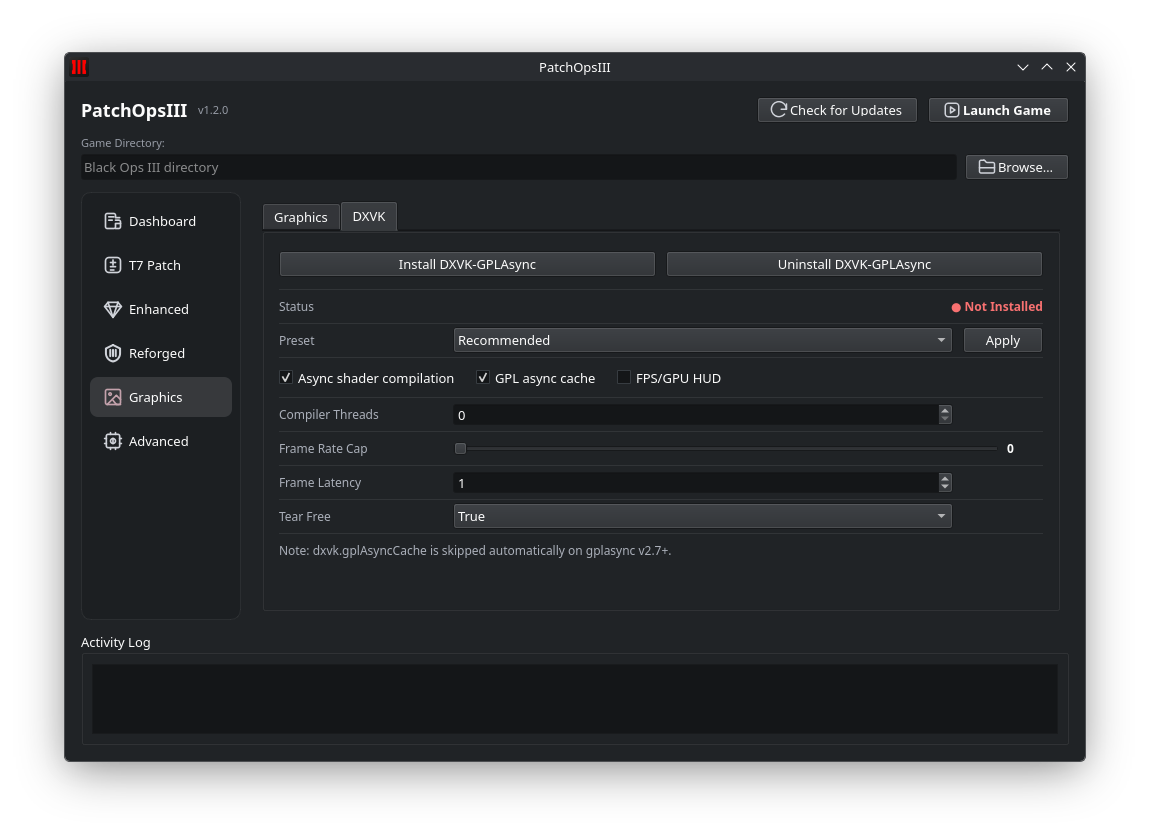Click the Game Directory input field
Viewport: 1150px width, 838px height.
(x=519, y=167)
